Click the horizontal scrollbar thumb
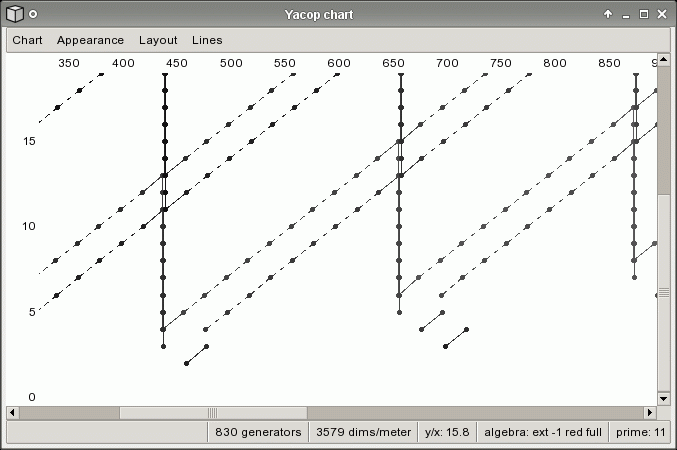 [213, 413]
